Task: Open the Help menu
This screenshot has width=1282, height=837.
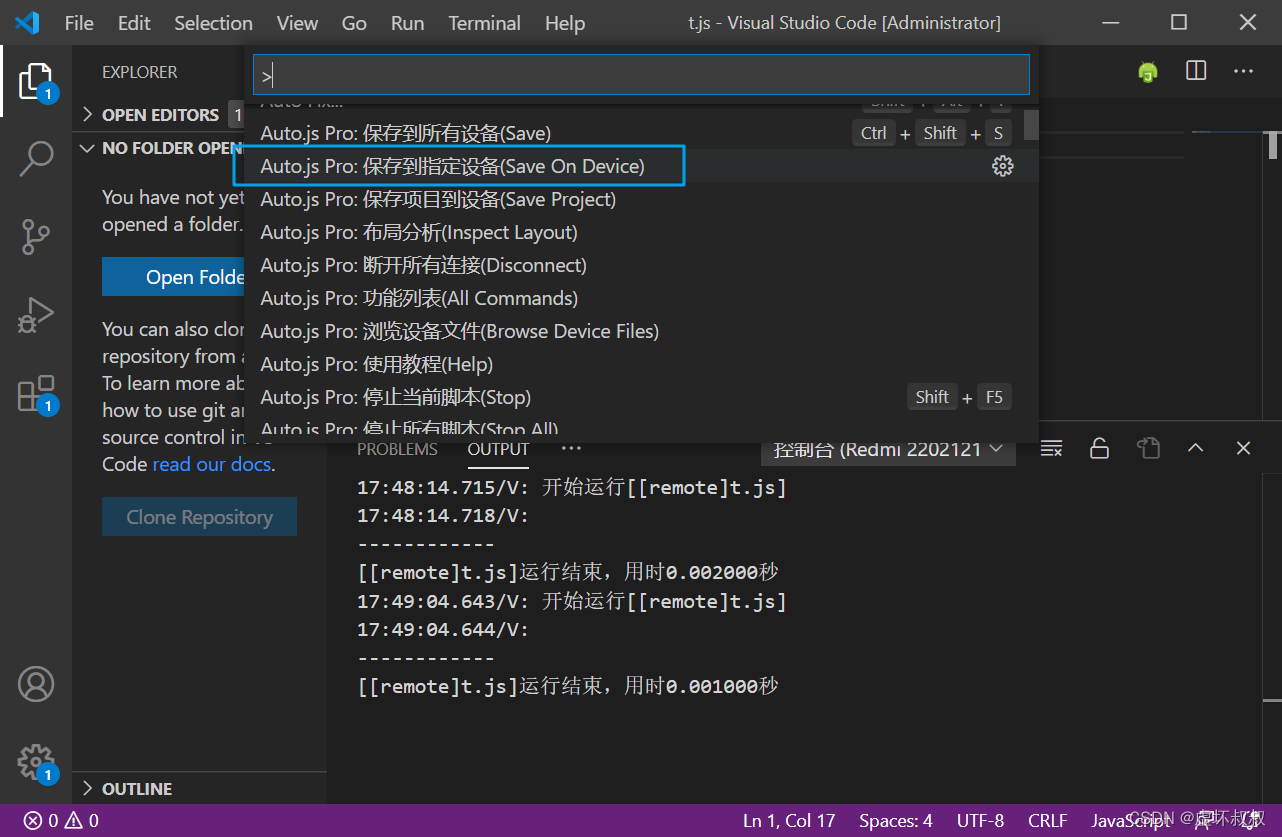Action: 565,23
